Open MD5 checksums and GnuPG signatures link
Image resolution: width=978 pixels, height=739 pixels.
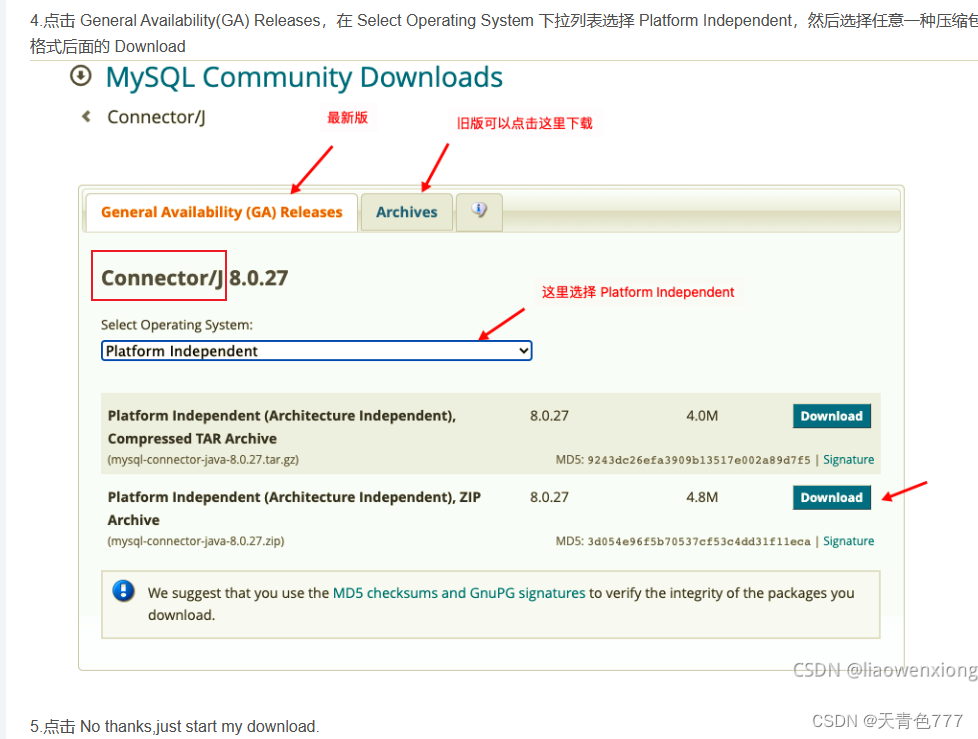click(x=459, y=592)
